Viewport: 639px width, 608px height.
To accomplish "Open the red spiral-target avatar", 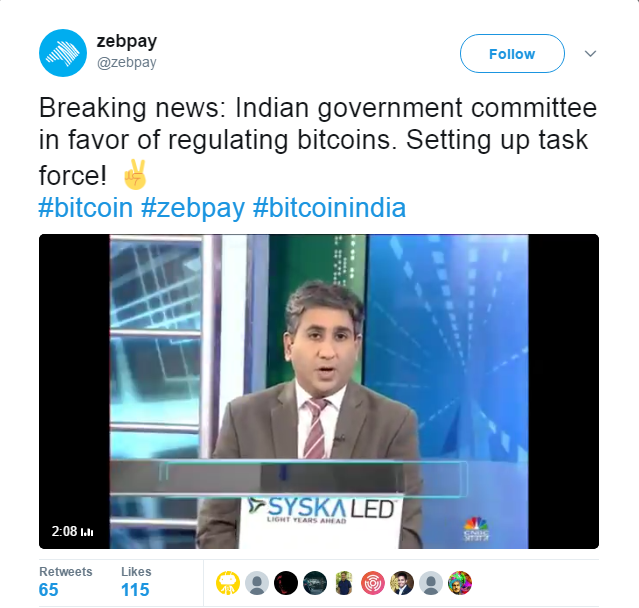I will [x=373, y=583].
